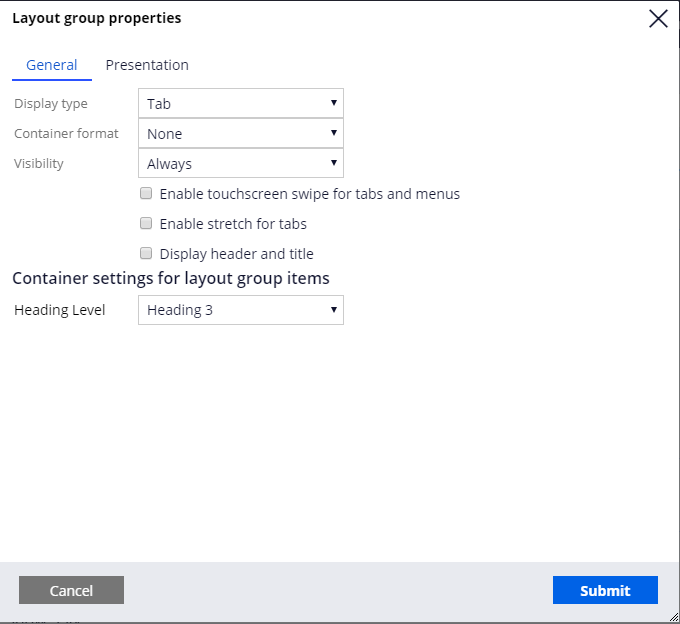This screenshot has width=680, height=624.
Task: Close the Layout group properties dialog
Action: (658, 19)
